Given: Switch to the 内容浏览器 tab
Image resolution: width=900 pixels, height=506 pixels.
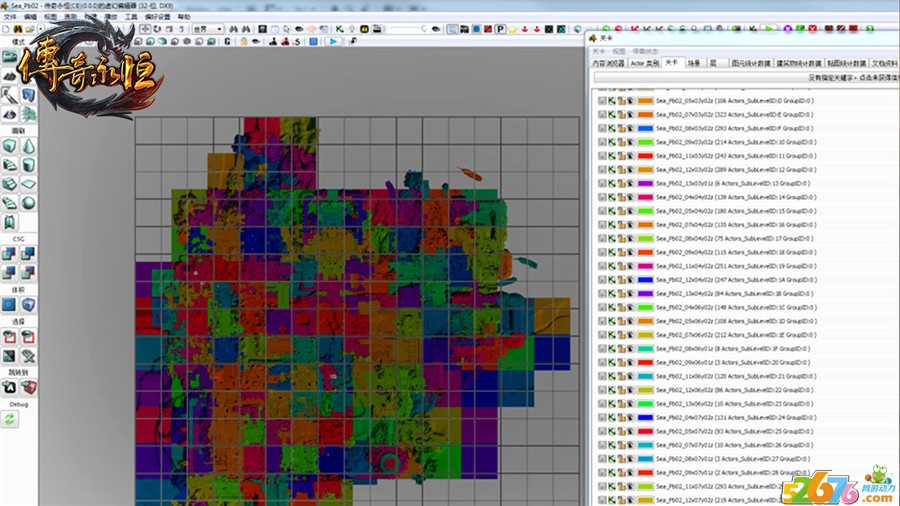Looking at the screenshot, I should click(608, 63).
